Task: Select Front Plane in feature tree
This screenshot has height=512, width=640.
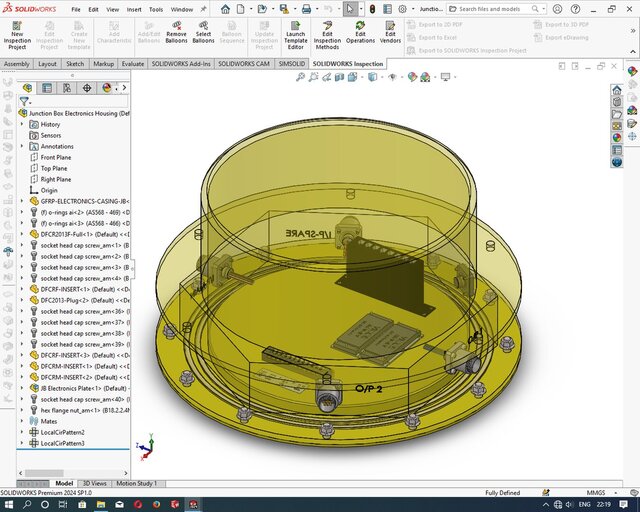Action: pyautogui.click(x=55, y=157)
